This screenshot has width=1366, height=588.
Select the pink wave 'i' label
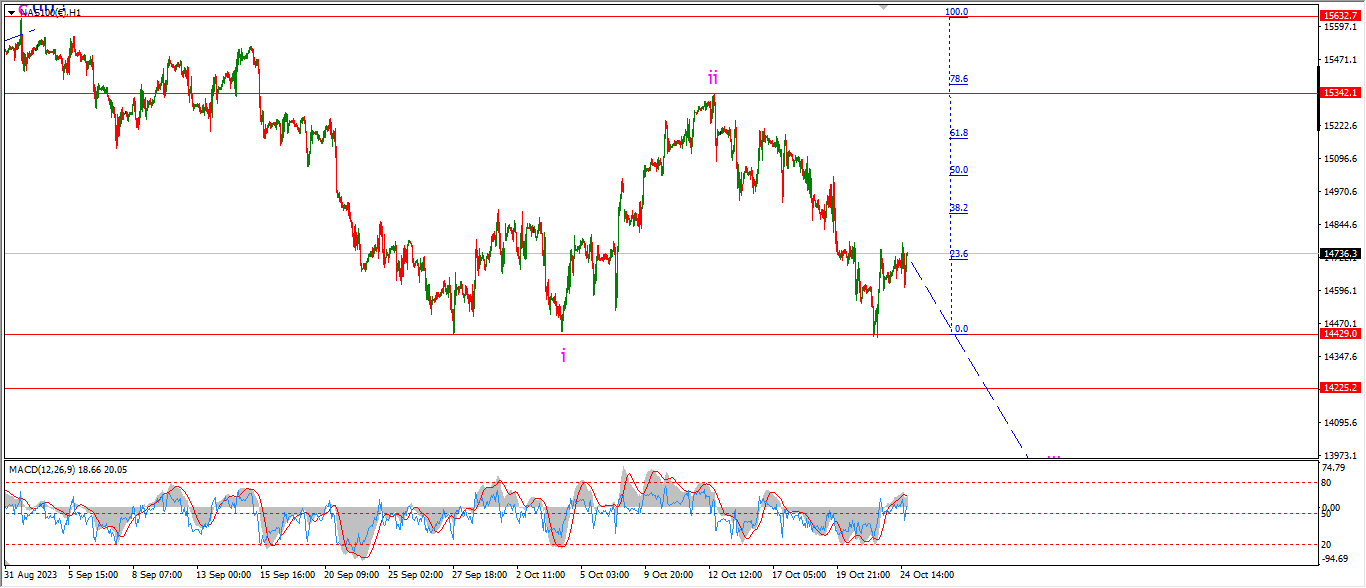pos(563,355)
